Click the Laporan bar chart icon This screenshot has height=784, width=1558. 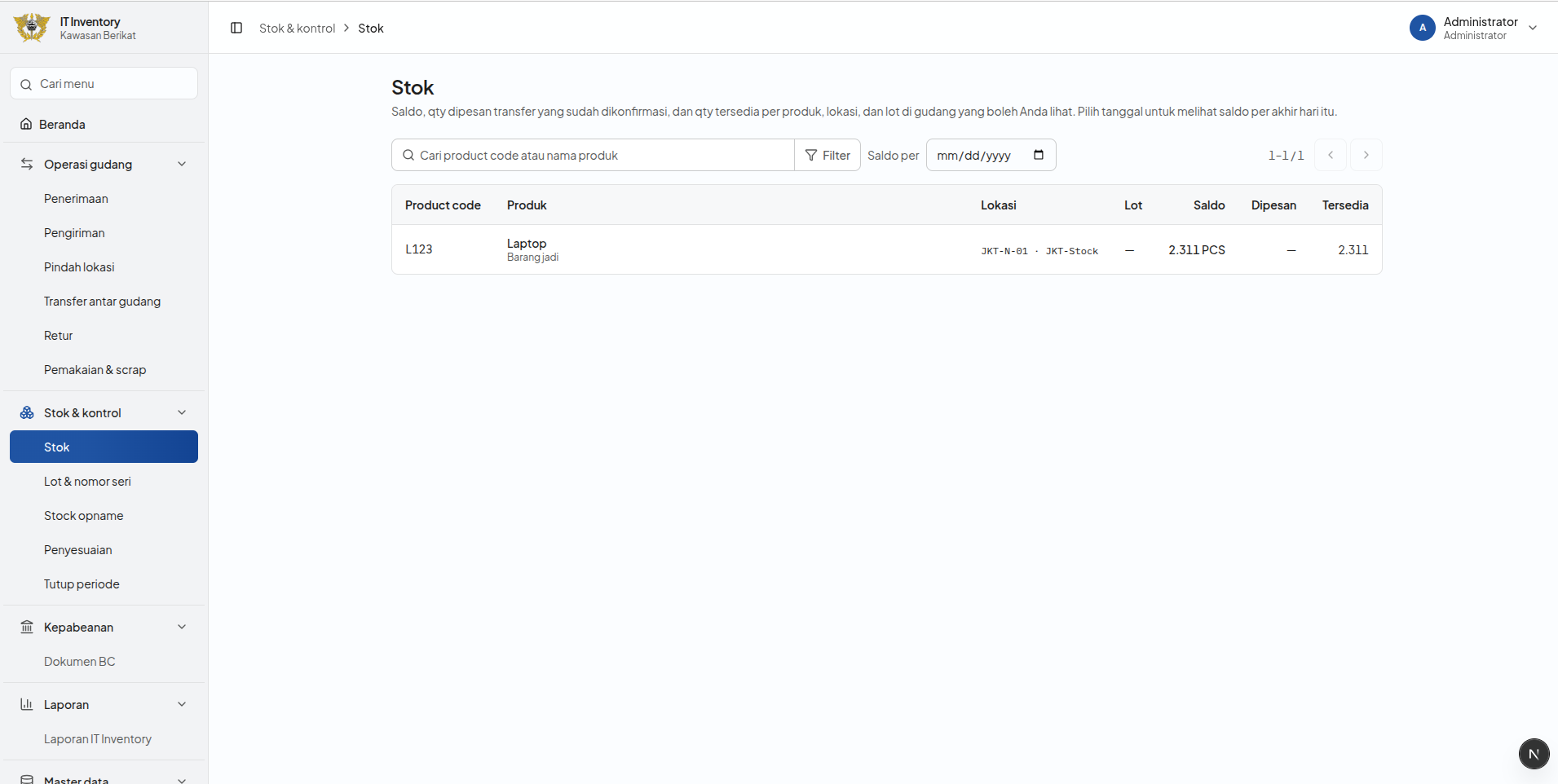pyautogui.click(x=27, y=704)
